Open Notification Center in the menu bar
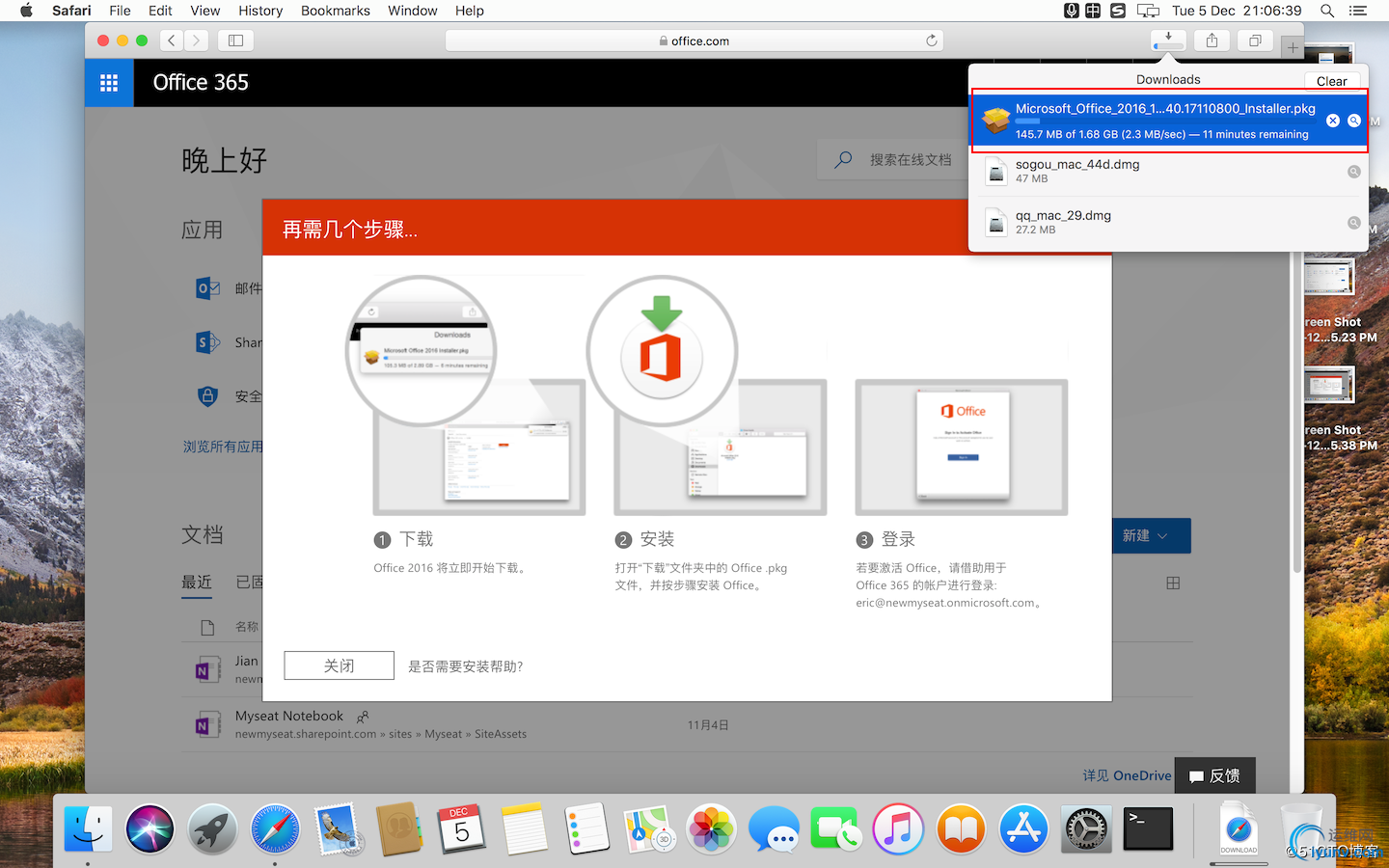Screen dimensions: 1389x868 1358,11
